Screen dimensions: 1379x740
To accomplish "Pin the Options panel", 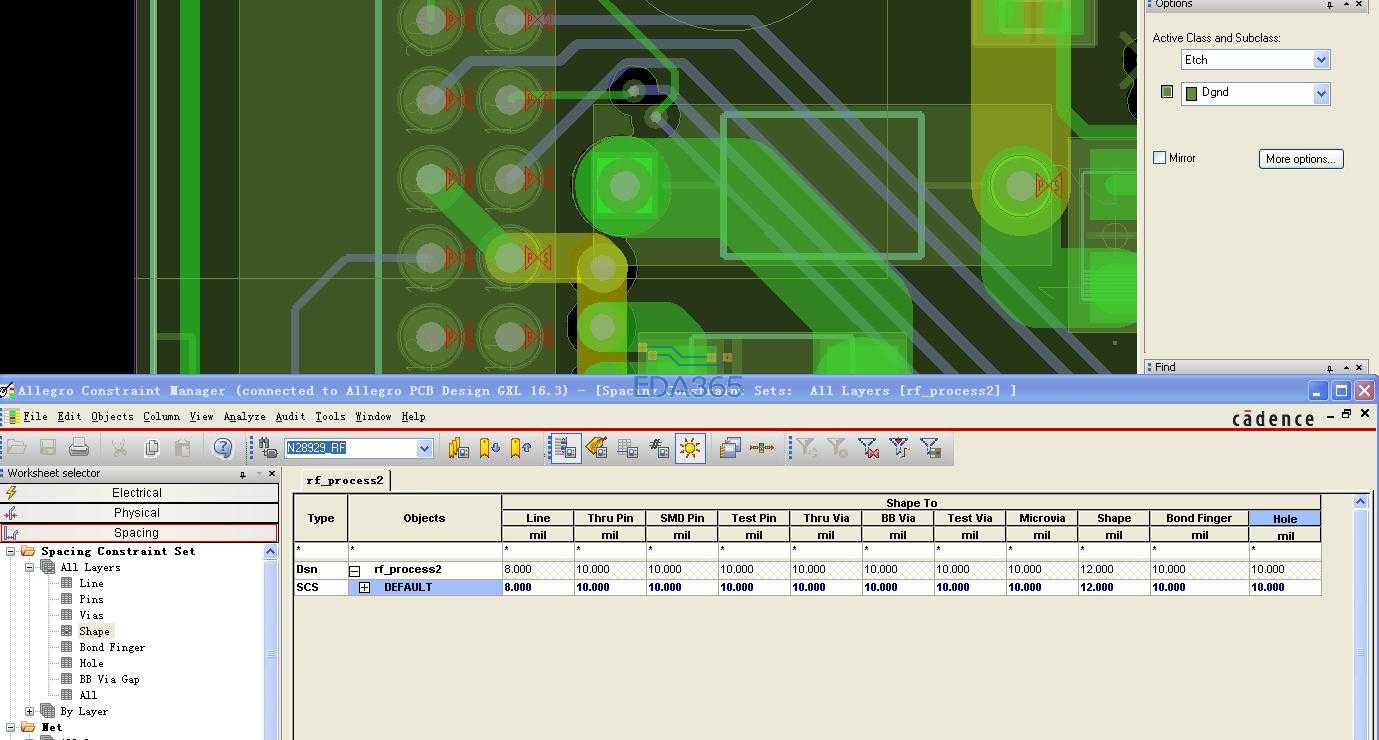I will pos(1330,5).
